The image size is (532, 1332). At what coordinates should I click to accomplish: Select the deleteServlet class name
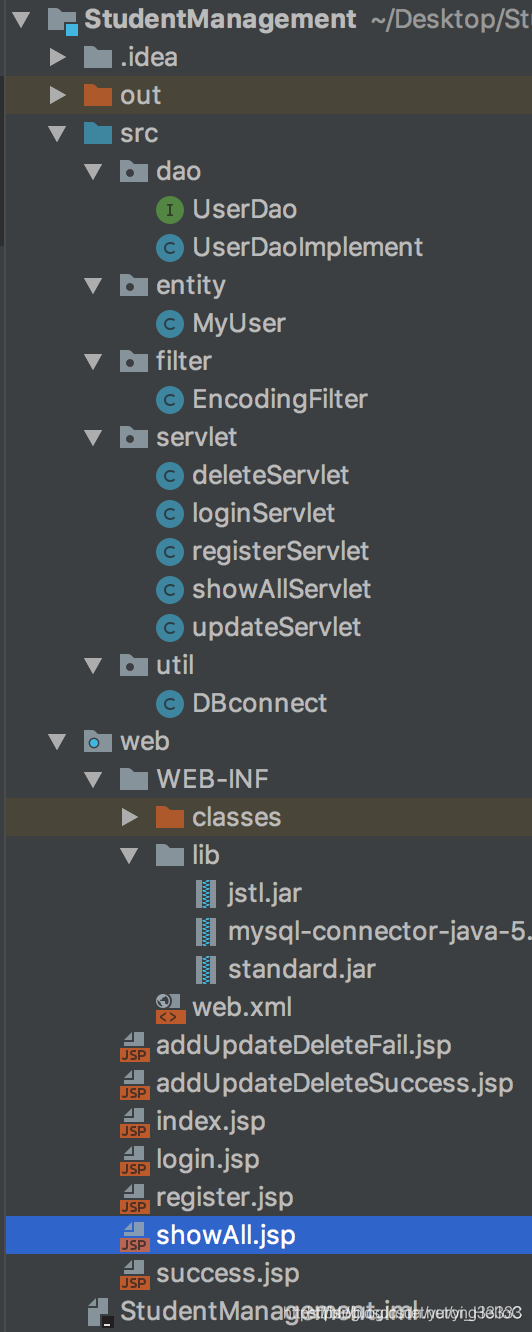point(271,475)
